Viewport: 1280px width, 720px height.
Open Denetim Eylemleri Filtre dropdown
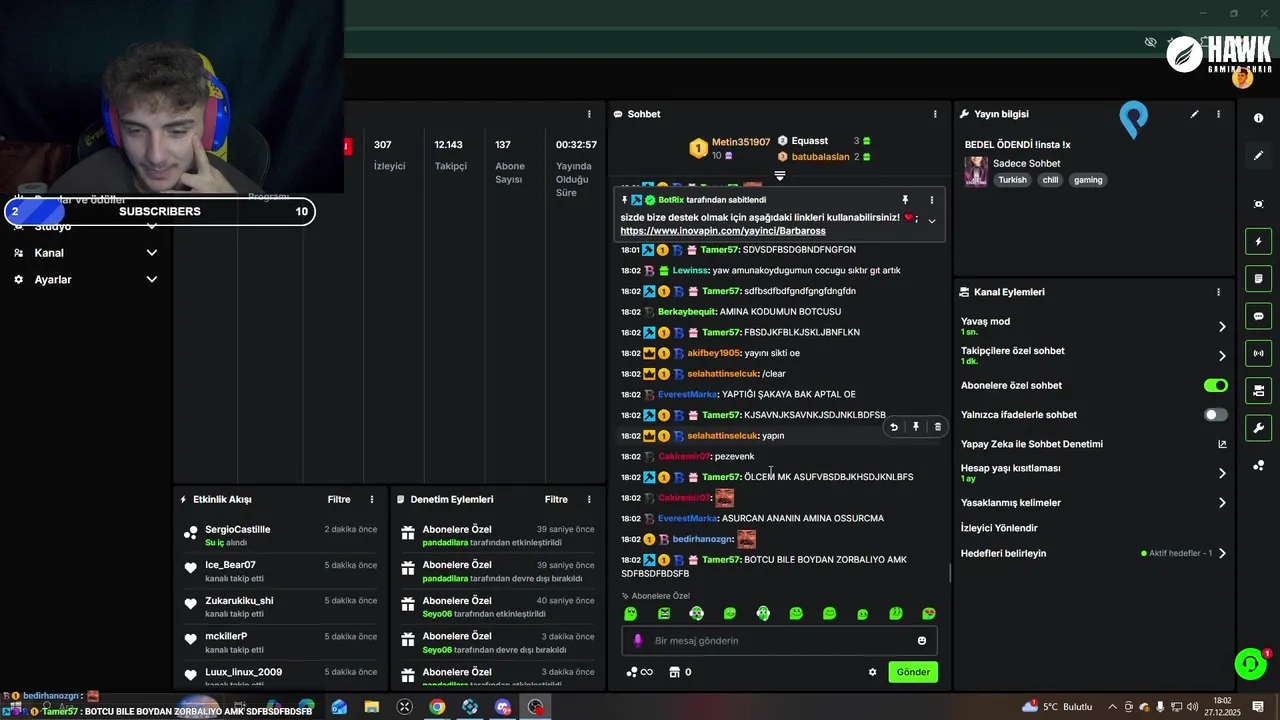coord(556,499)
